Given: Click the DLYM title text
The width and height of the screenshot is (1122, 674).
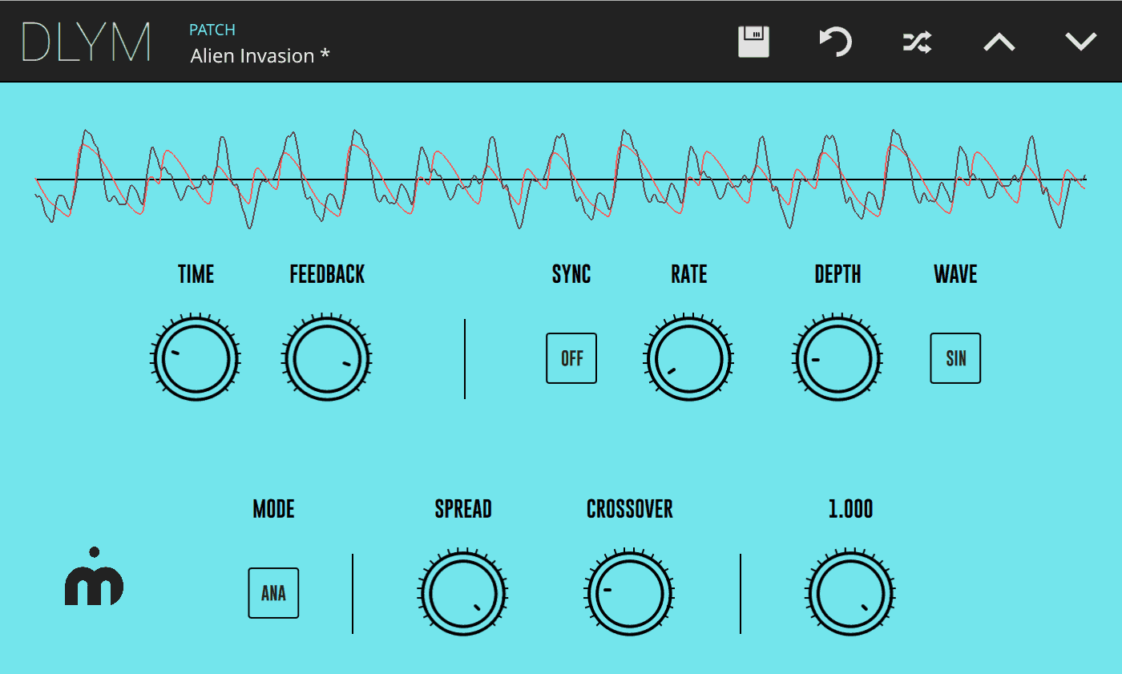Looking at the screenshot, I should (85, 41).
